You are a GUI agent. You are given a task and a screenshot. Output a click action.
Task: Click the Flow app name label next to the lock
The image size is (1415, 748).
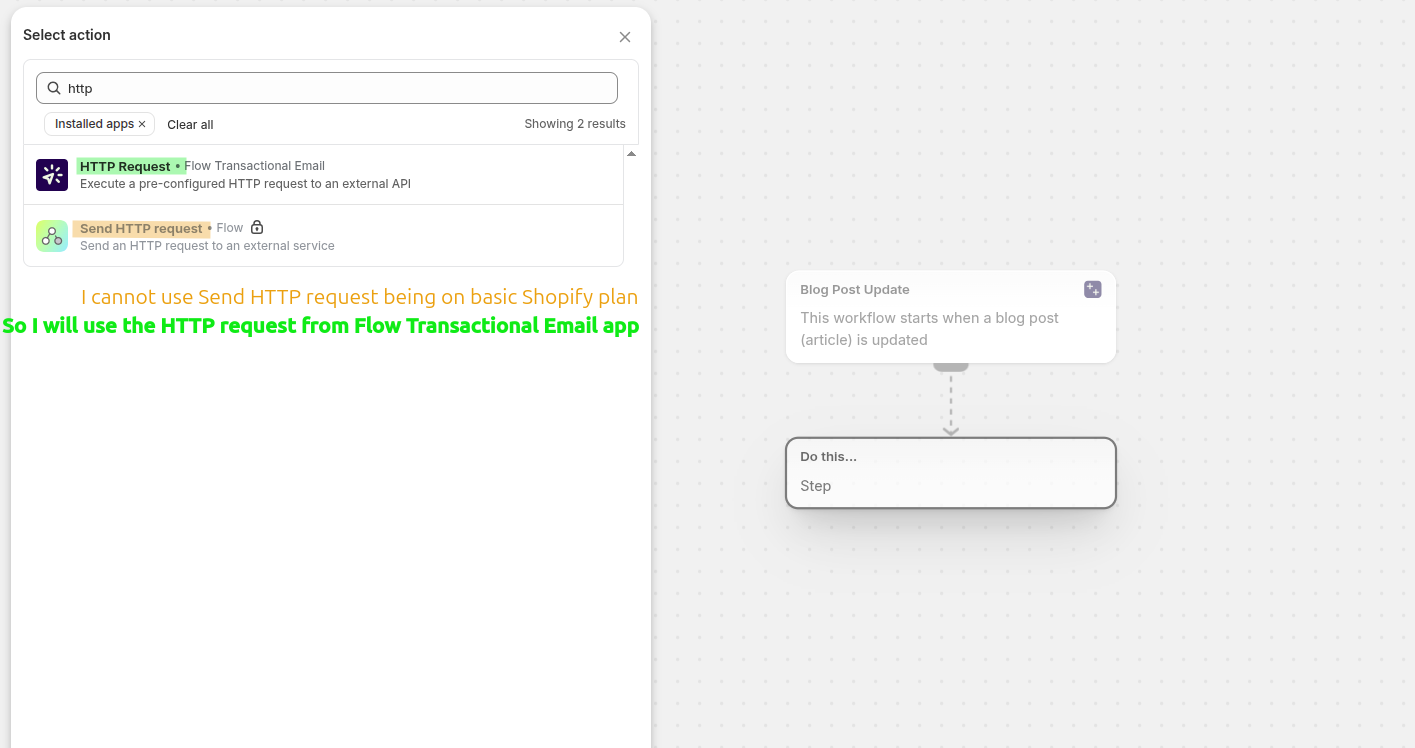230,228
